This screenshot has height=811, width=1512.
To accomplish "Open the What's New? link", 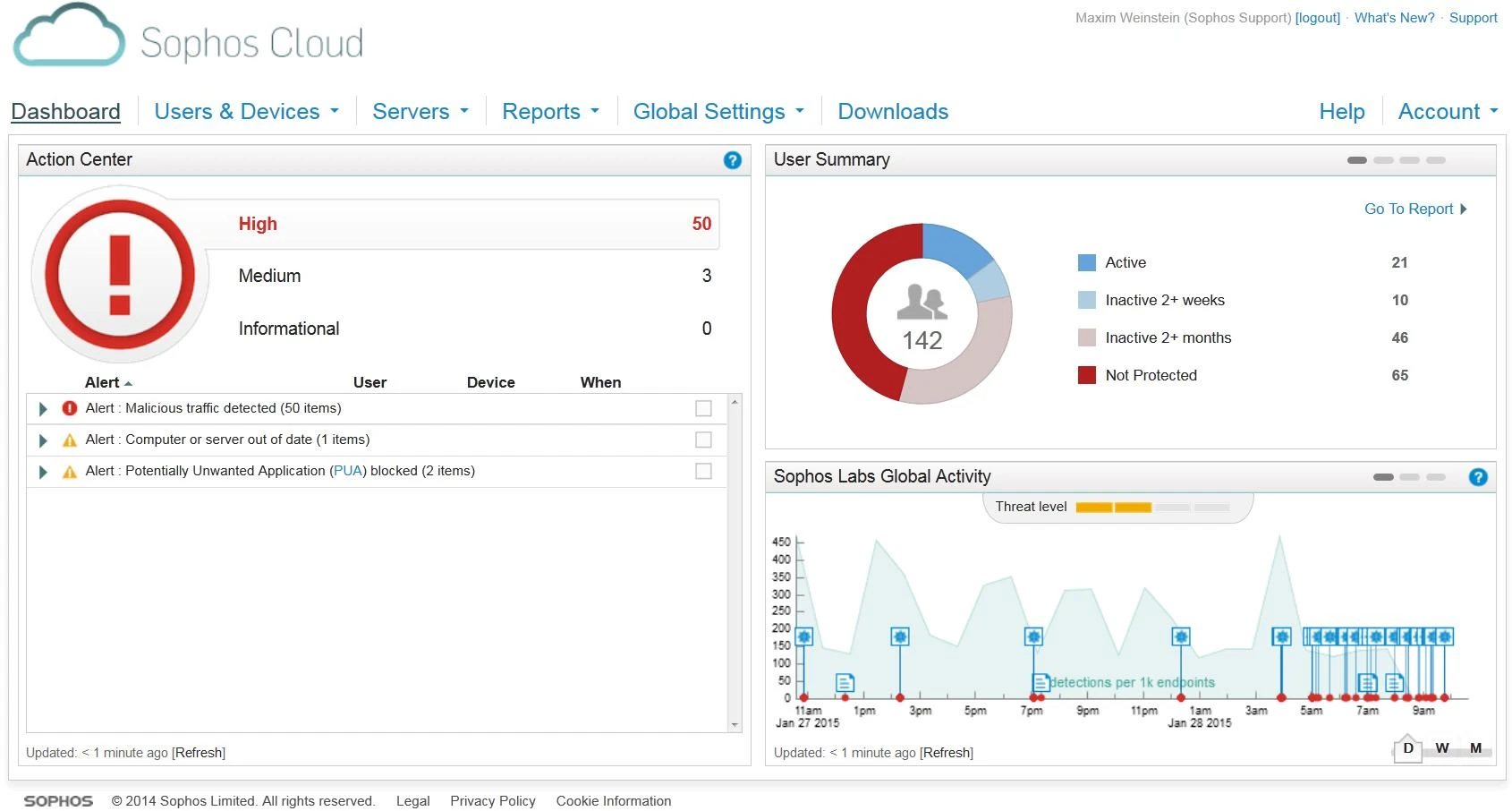I will point(1394,18).
